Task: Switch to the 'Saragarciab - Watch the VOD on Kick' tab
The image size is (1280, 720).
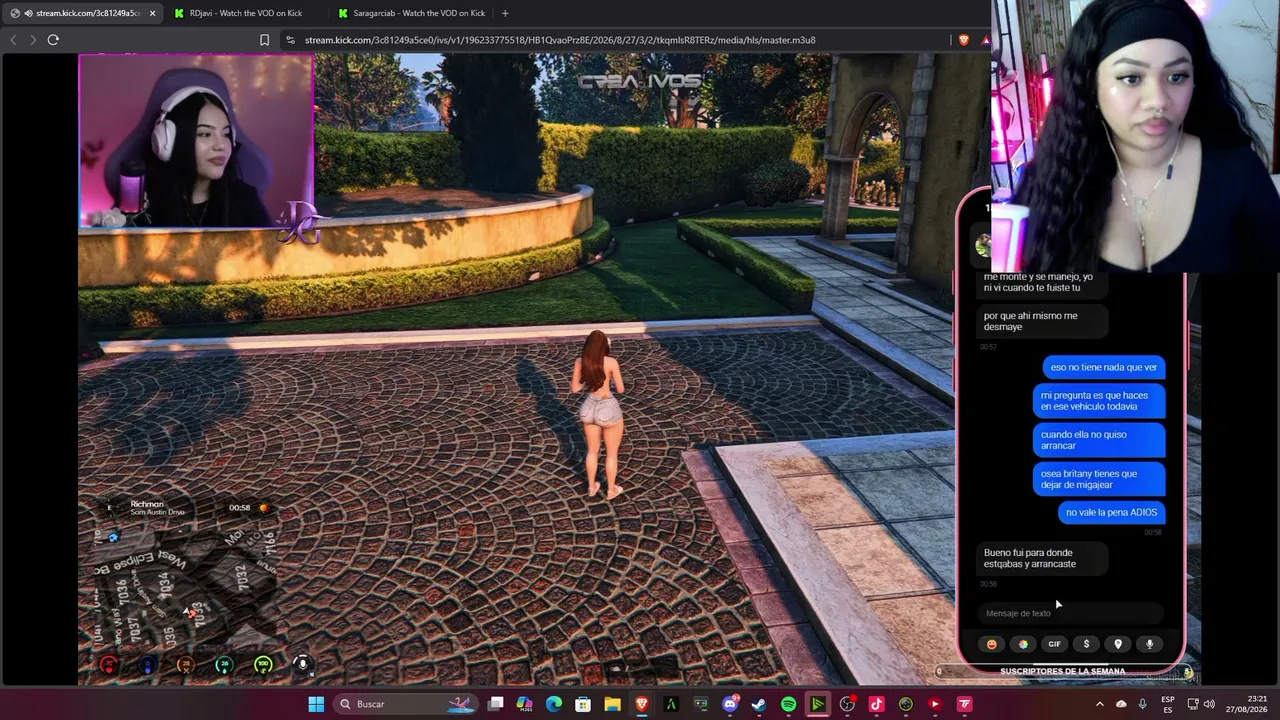Action: click(411, 13)
